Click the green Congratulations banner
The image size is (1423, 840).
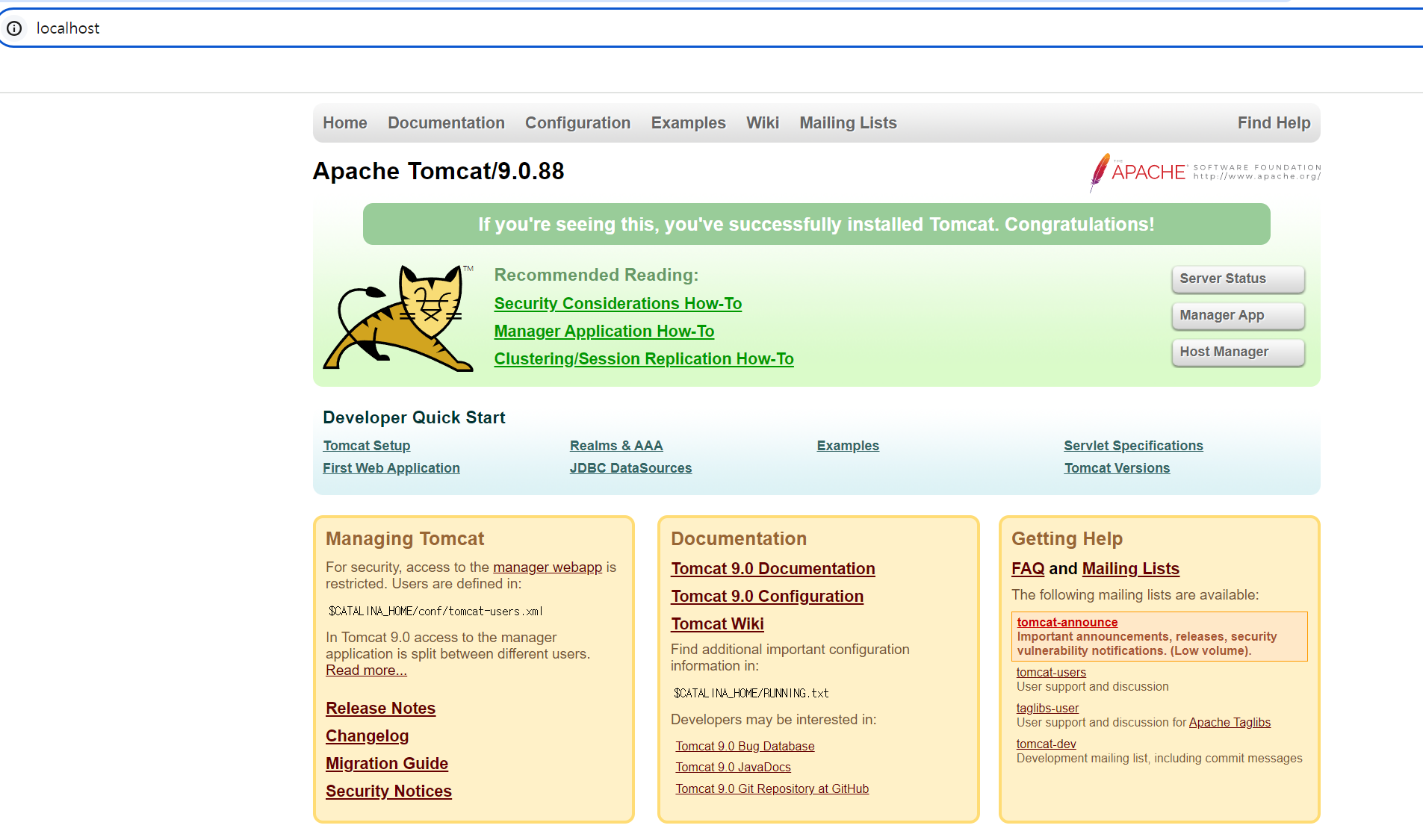[816, 224]
